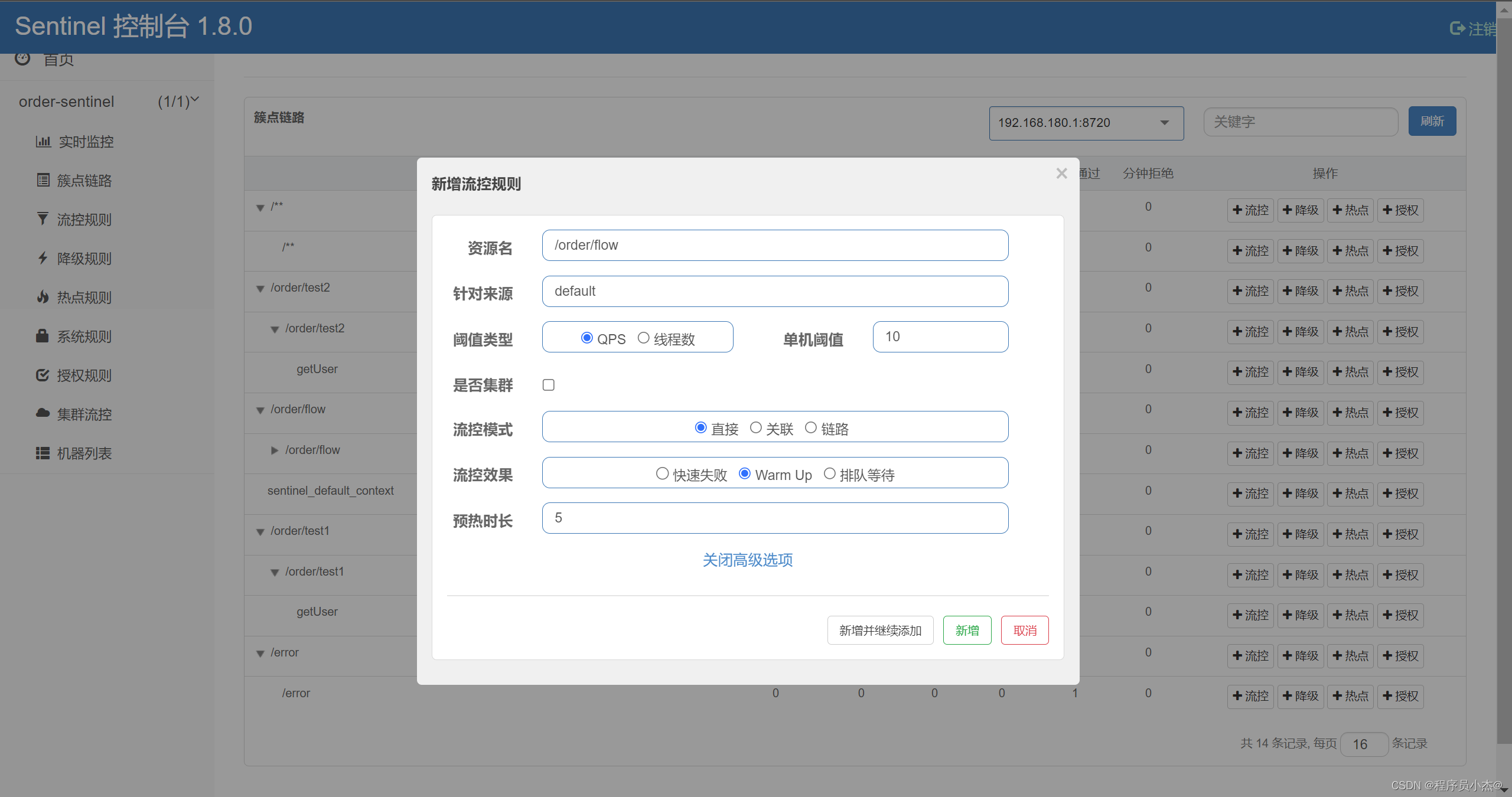This screenshot has width=1512, height=797.
Task: Collapse the /error tree node
Action: click(x=260, y=654)
